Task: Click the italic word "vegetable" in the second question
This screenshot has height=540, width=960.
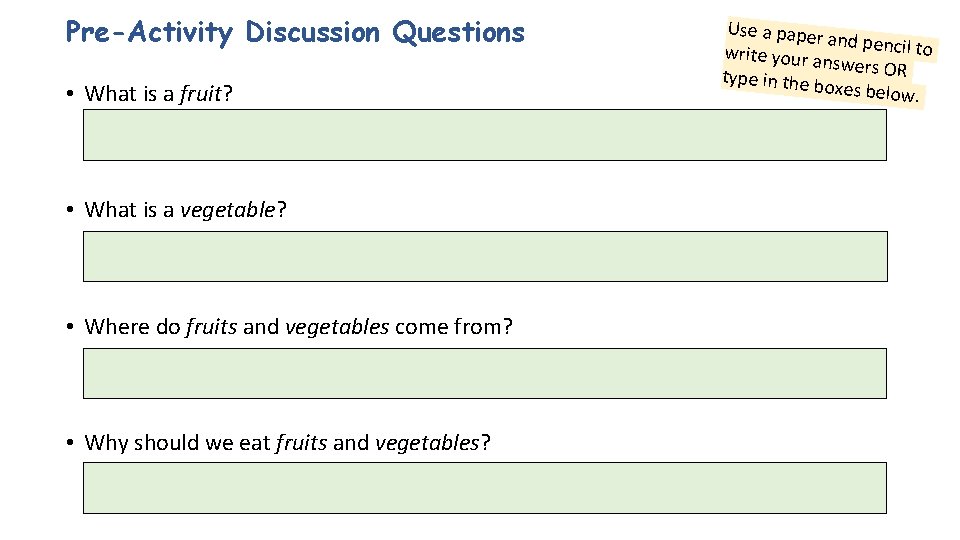Action: [x=228, y=210]
